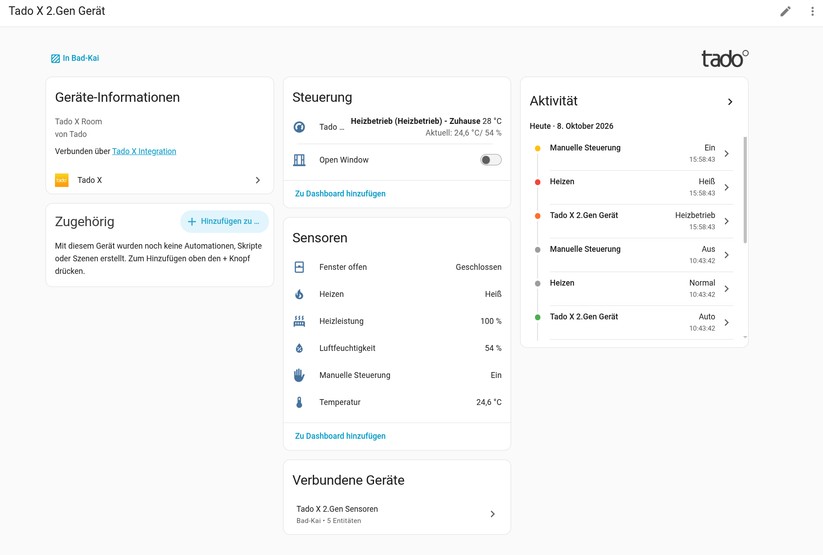
Task: Click the Open Window icon
Action: (299, 160)
